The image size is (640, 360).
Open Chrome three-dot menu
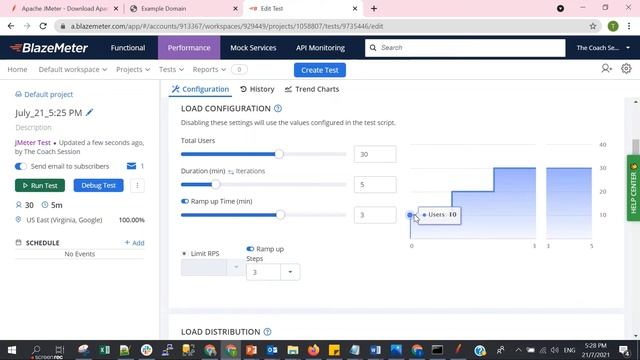(629, 26)
